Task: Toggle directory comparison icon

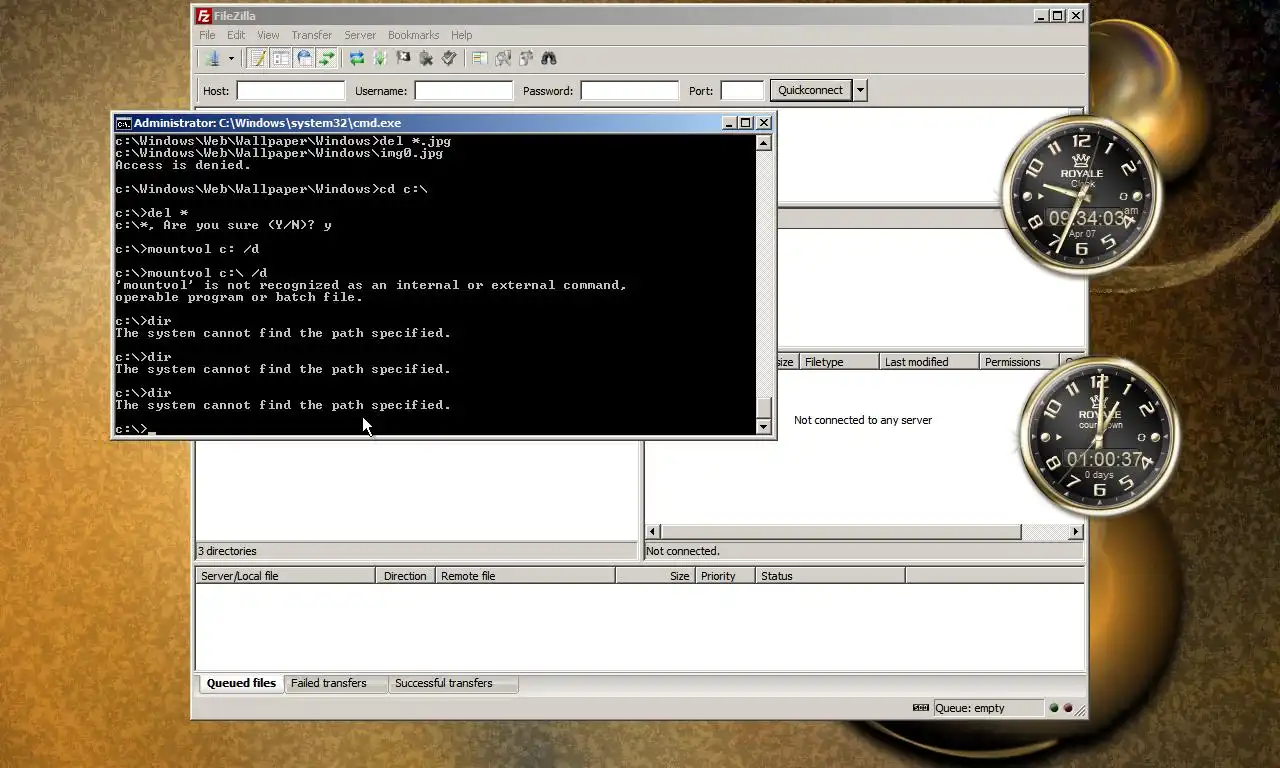Action: (503, 59)
